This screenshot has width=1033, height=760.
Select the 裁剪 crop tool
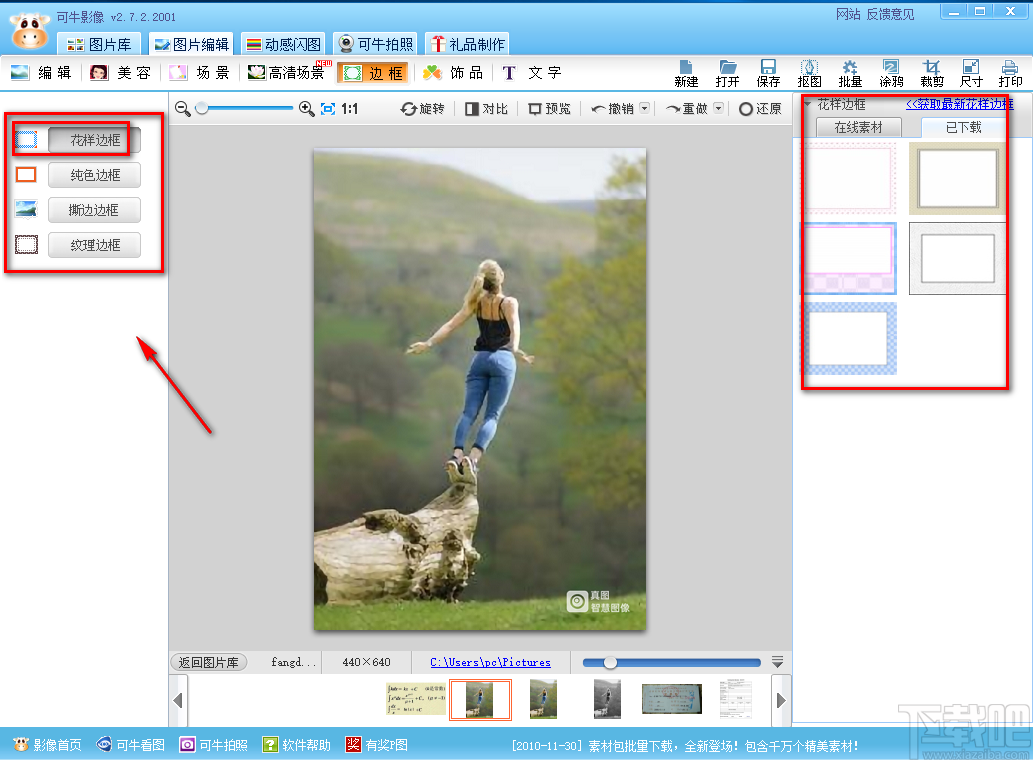pyautogui.click(x=932, y=74)
